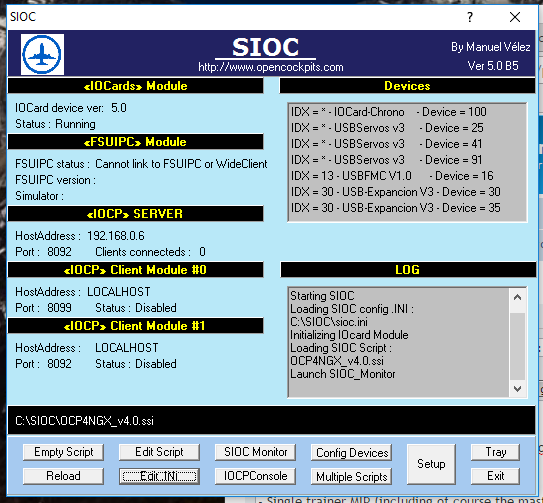543x503 pixels.
Task: Click the FSUIPC Module header
Action: [135, 142]
